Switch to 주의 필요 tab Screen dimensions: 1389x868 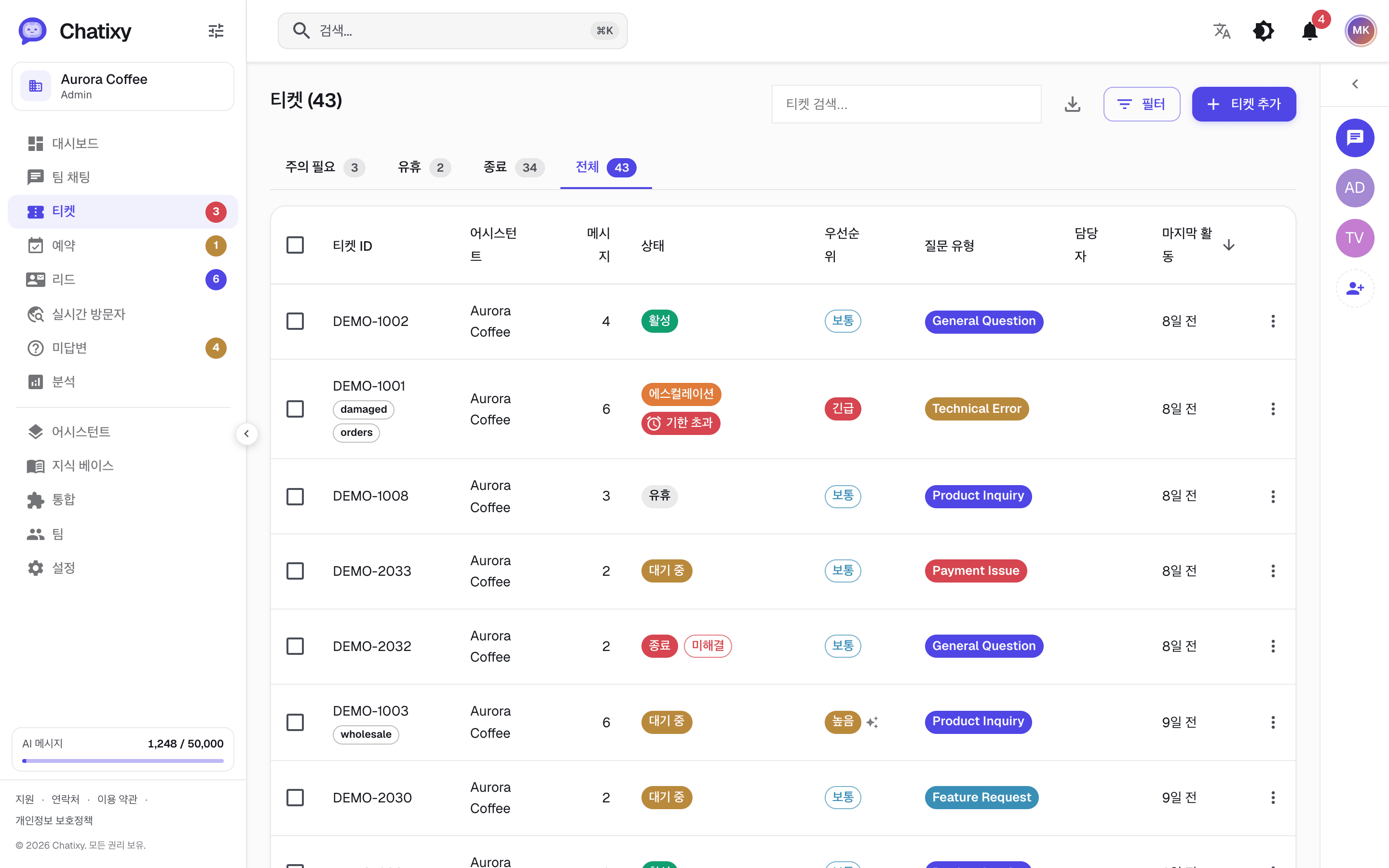[325, 167]
